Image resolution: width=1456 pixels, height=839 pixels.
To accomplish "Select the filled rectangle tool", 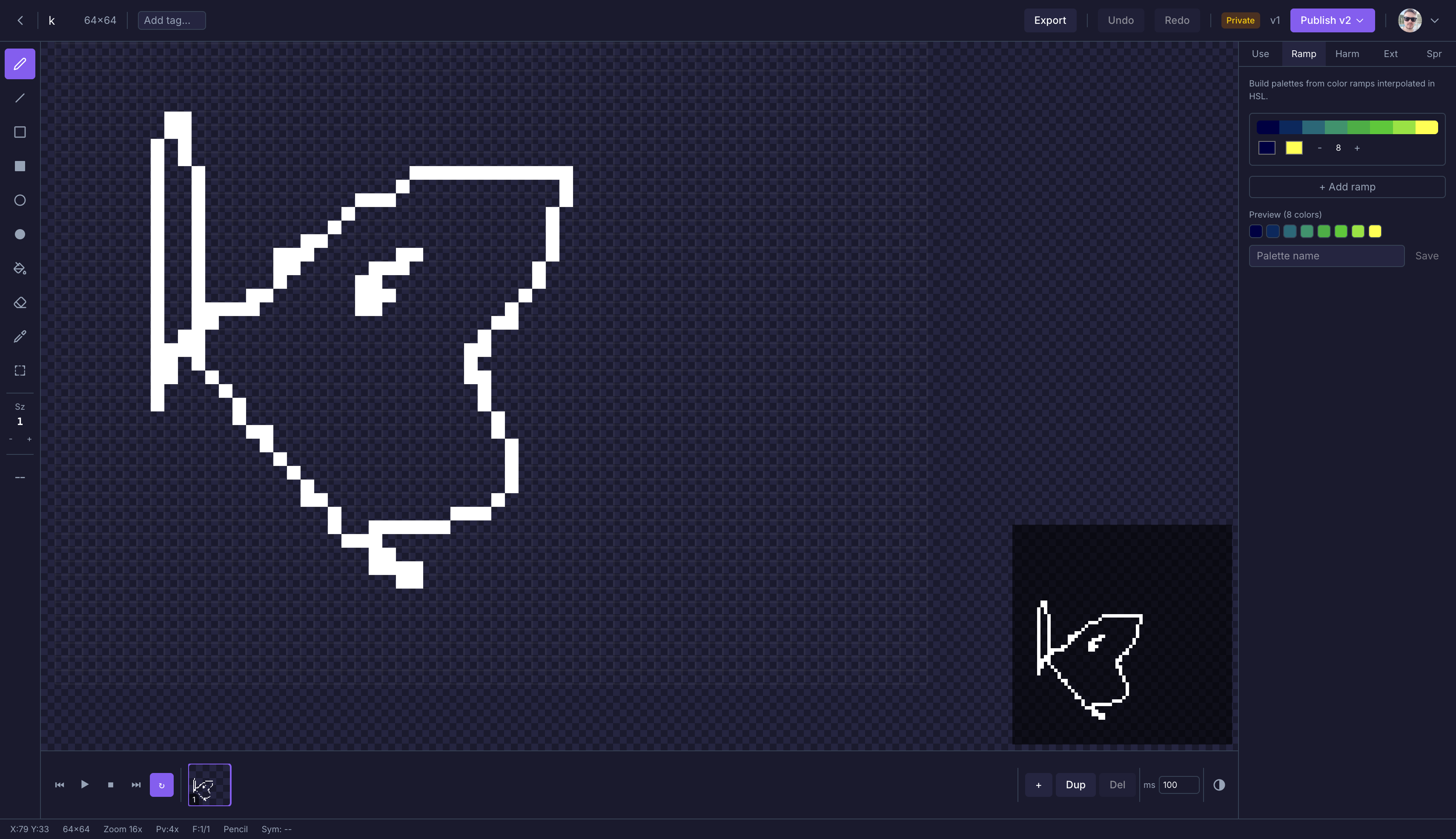I will [x=20, y=166].
